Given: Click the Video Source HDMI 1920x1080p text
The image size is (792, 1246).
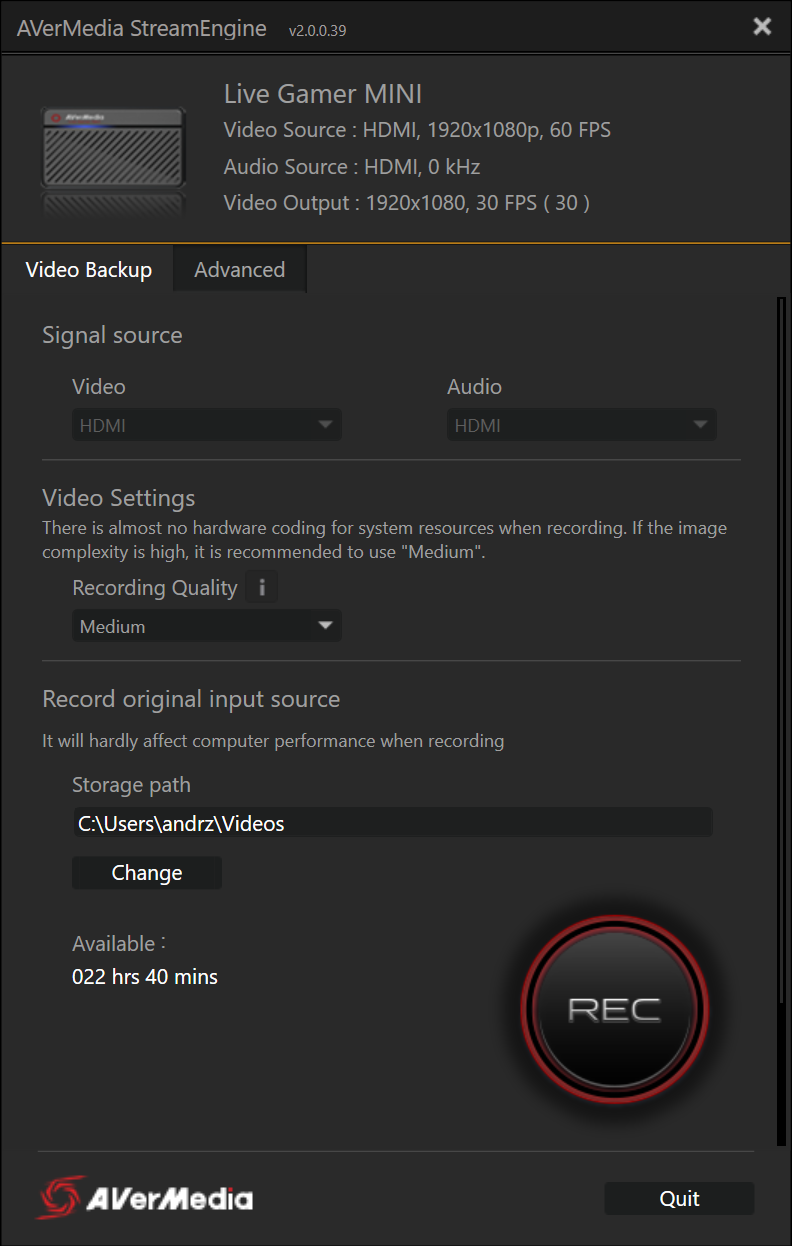Looking at the screenshot, I should coord(417,130).
